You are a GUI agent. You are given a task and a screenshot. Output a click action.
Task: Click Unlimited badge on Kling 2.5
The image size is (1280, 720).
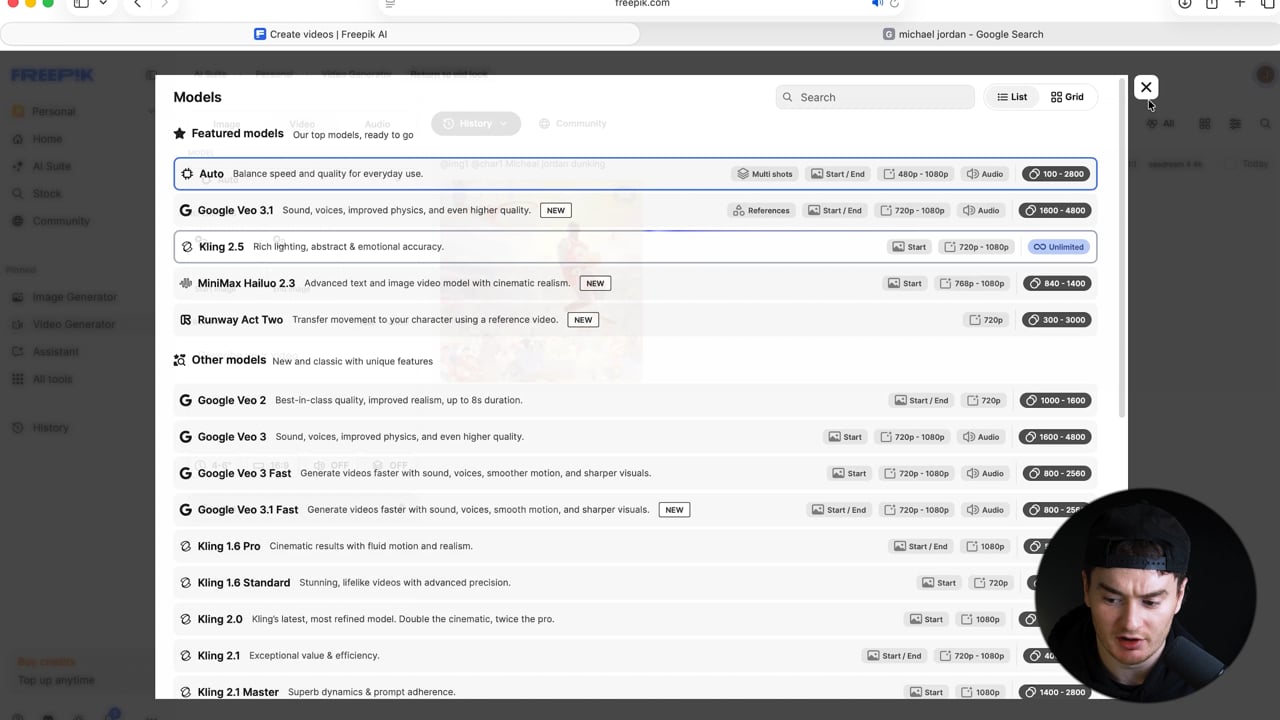click(1059, 247)
